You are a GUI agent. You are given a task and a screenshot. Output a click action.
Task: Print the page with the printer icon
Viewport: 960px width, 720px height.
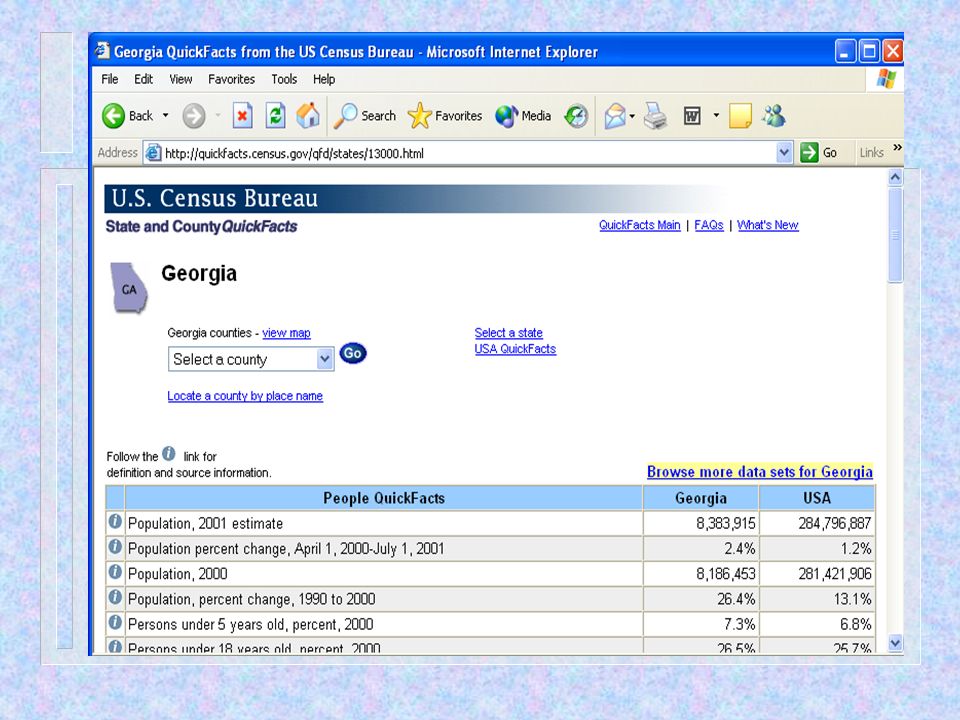655,116
